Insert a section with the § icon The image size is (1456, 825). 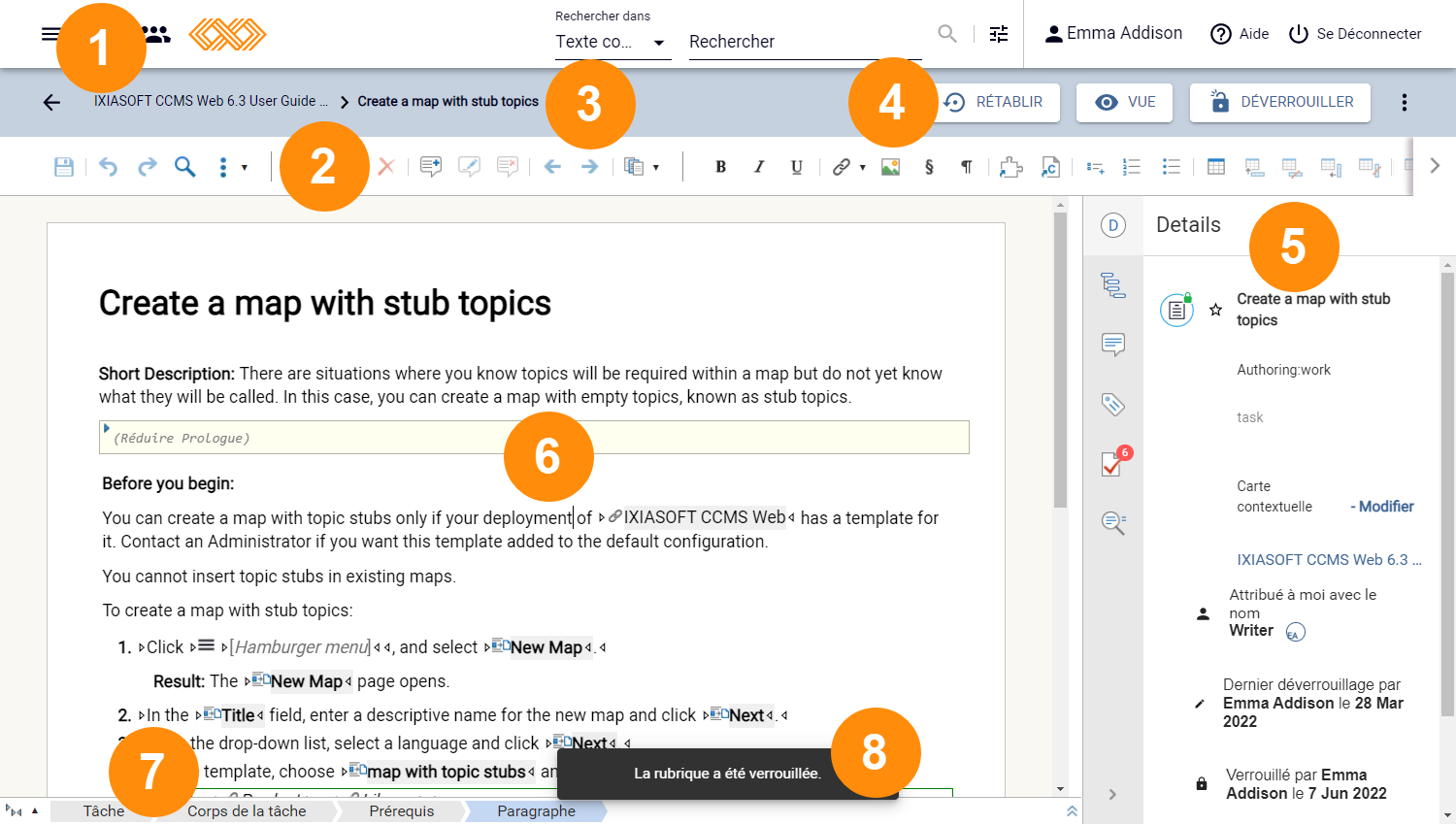tap(929, 167)
